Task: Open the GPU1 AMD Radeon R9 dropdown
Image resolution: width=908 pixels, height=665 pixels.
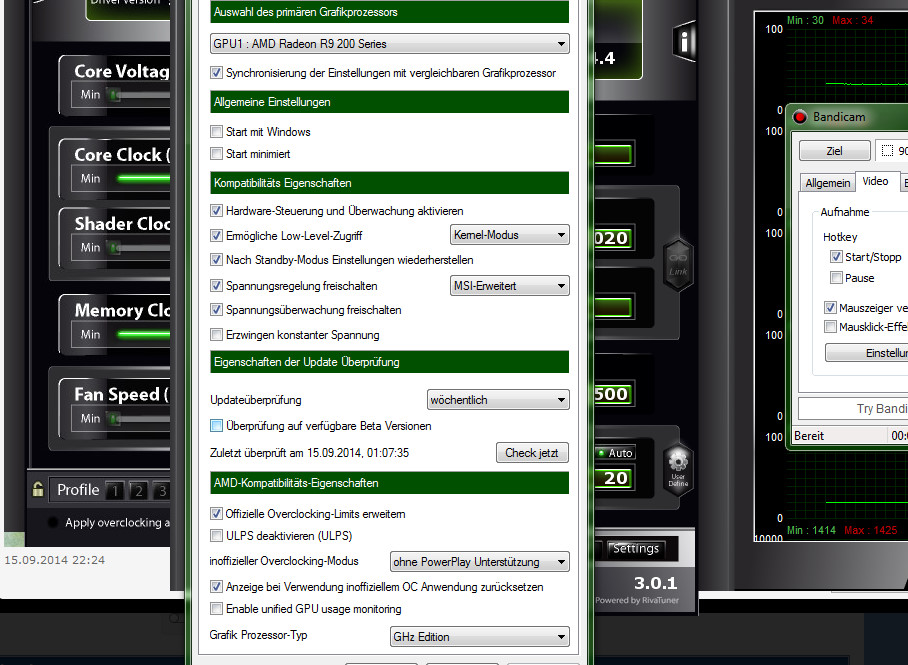Action: [390, 43]
